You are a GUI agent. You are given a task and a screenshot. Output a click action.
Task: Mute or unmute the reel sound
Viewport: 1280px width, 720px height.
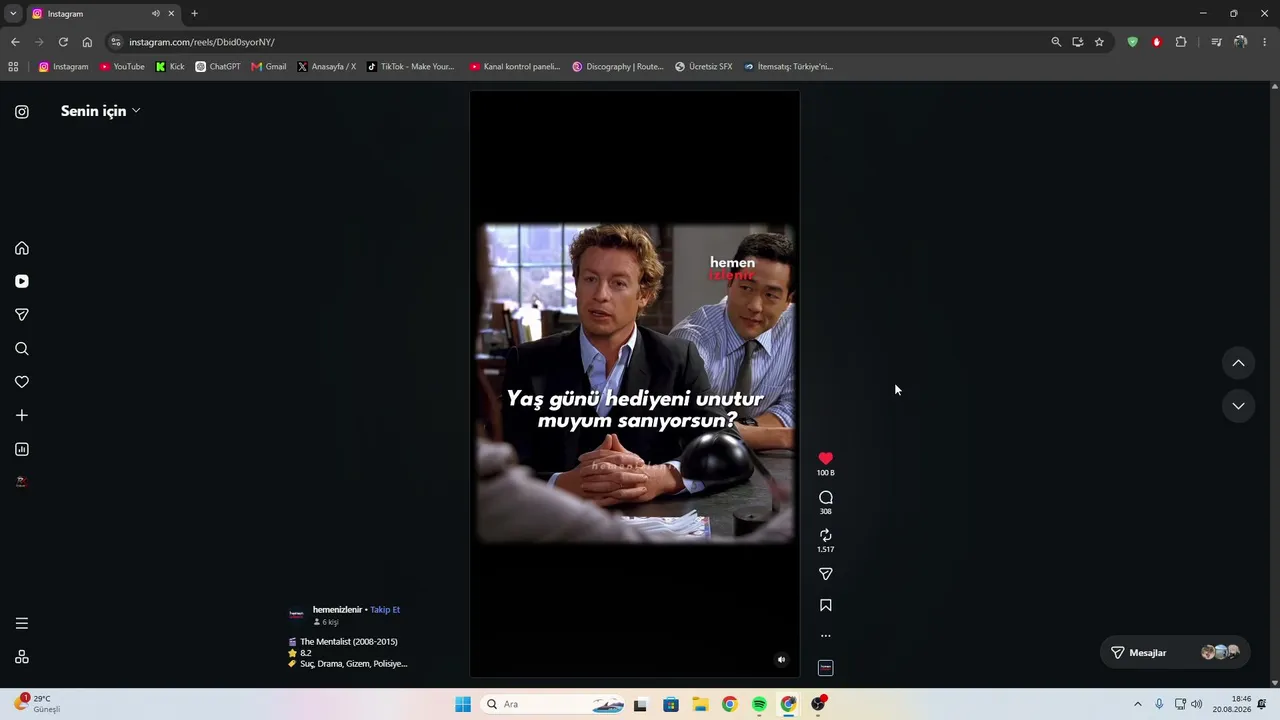(x=781, y=659)
